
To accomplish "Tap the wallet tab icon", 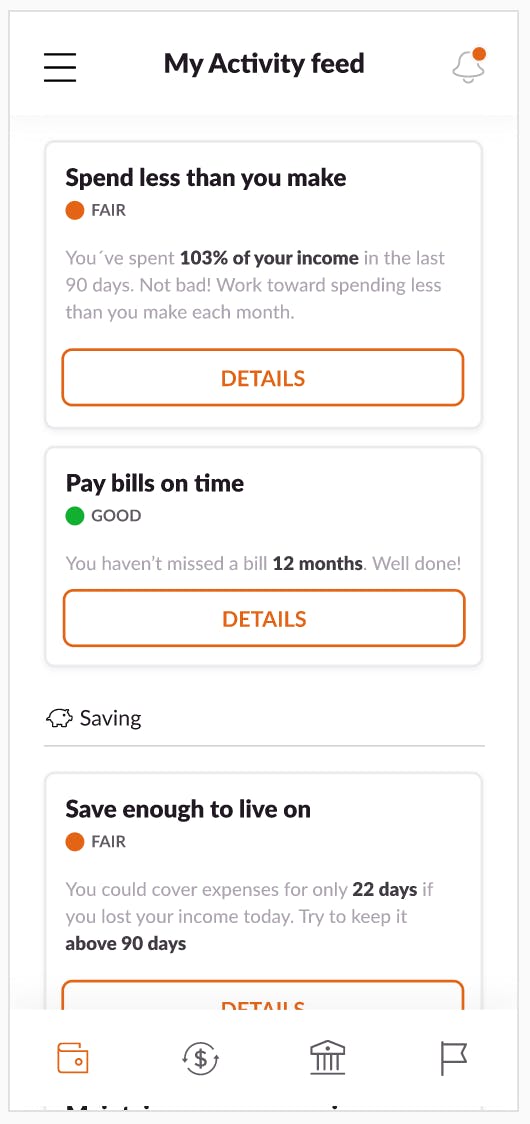I will [72, 1057].
